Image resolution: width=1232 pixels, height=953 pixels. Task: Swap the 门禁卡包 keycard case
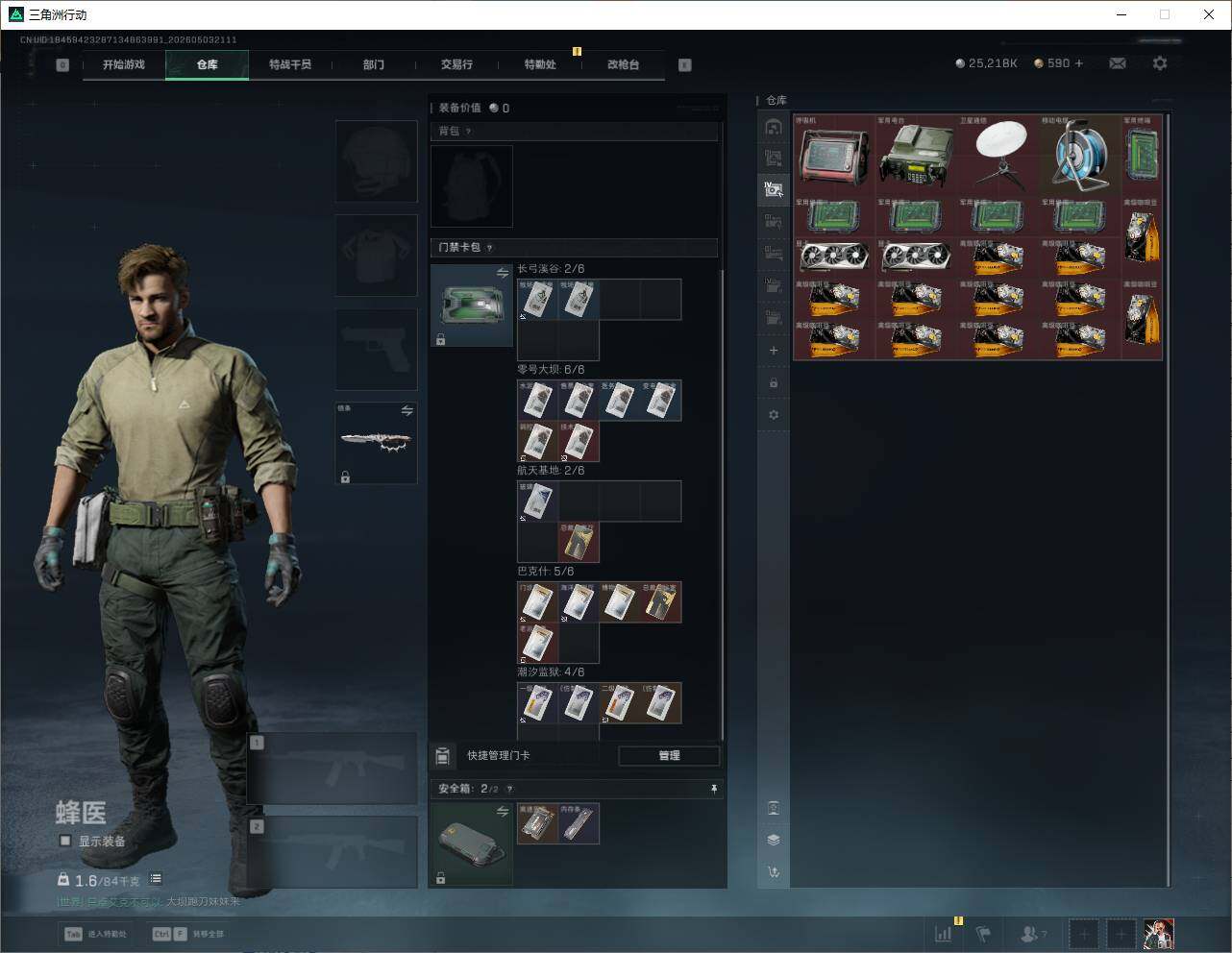[503, 273]
